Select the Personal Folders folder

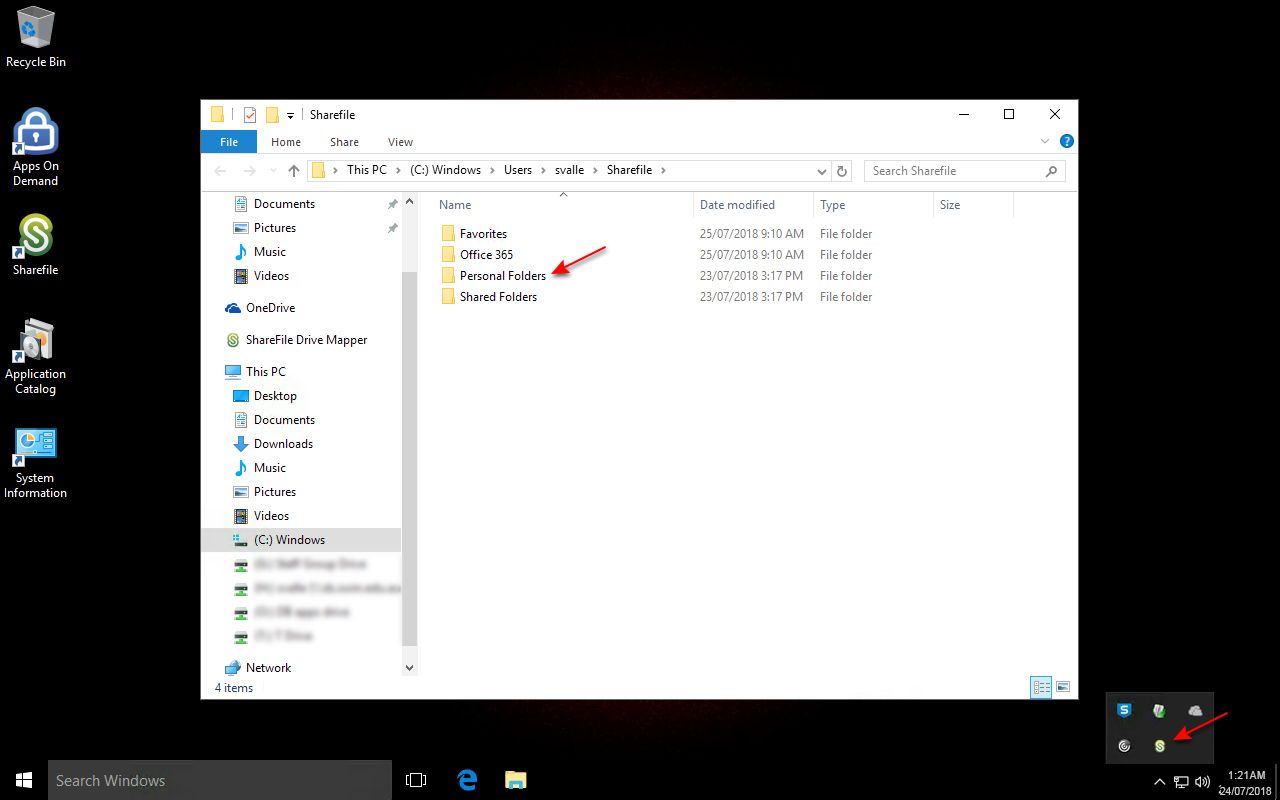pyautogui.click(x=502, y=276)
